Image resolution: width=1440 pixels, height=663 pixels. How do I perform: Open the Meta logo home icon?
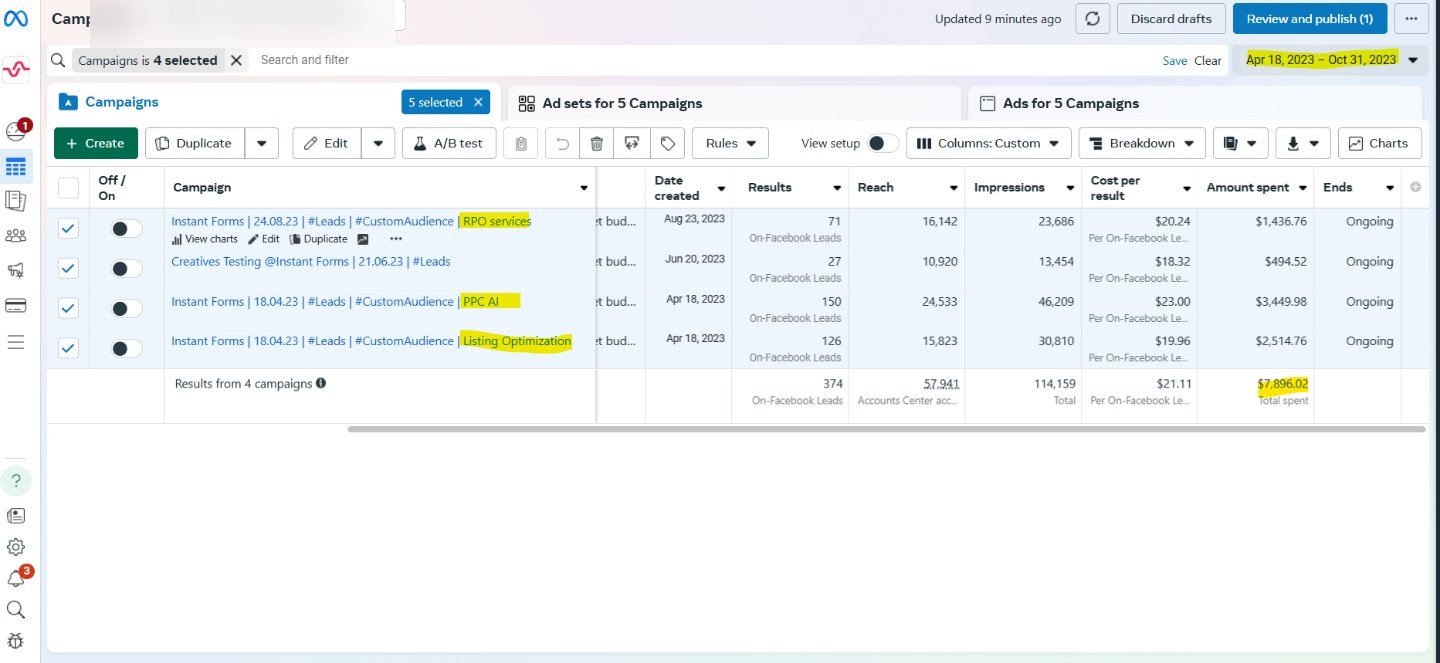pos(16,19)
